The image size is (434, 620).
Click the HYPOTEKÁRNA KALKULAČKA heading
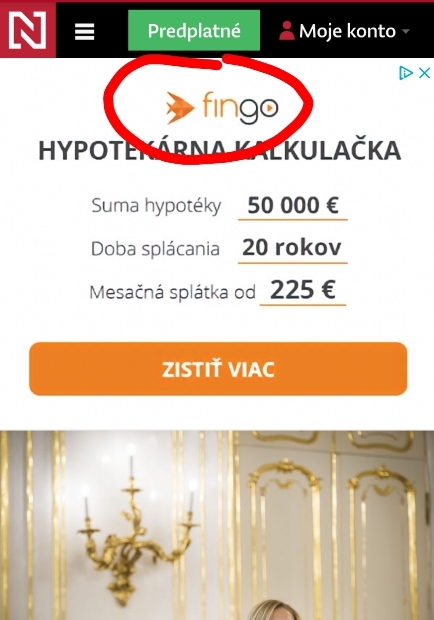pyautogui.click(x=219, y=151)
